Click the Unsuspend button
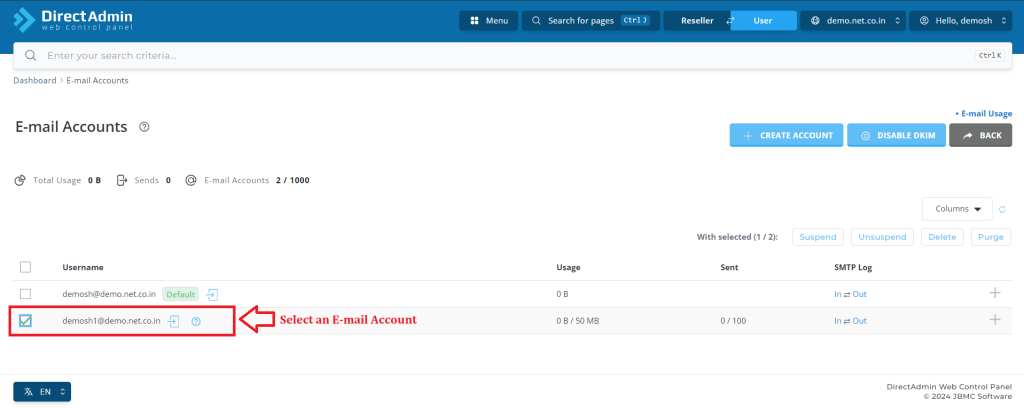 click(x=882, y=237)
